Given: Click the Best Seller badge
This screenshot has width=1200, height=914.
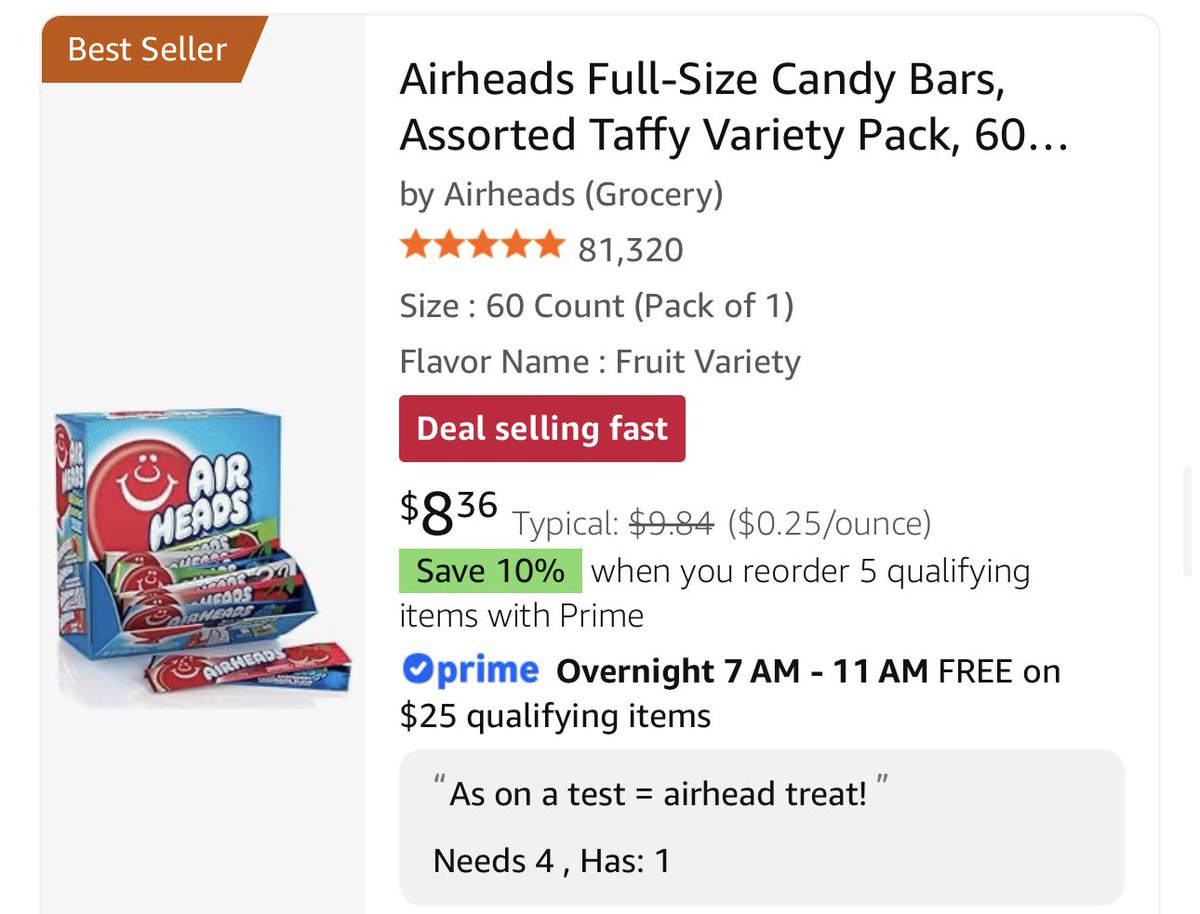Looking at the screenshot, I should point(148,49).
